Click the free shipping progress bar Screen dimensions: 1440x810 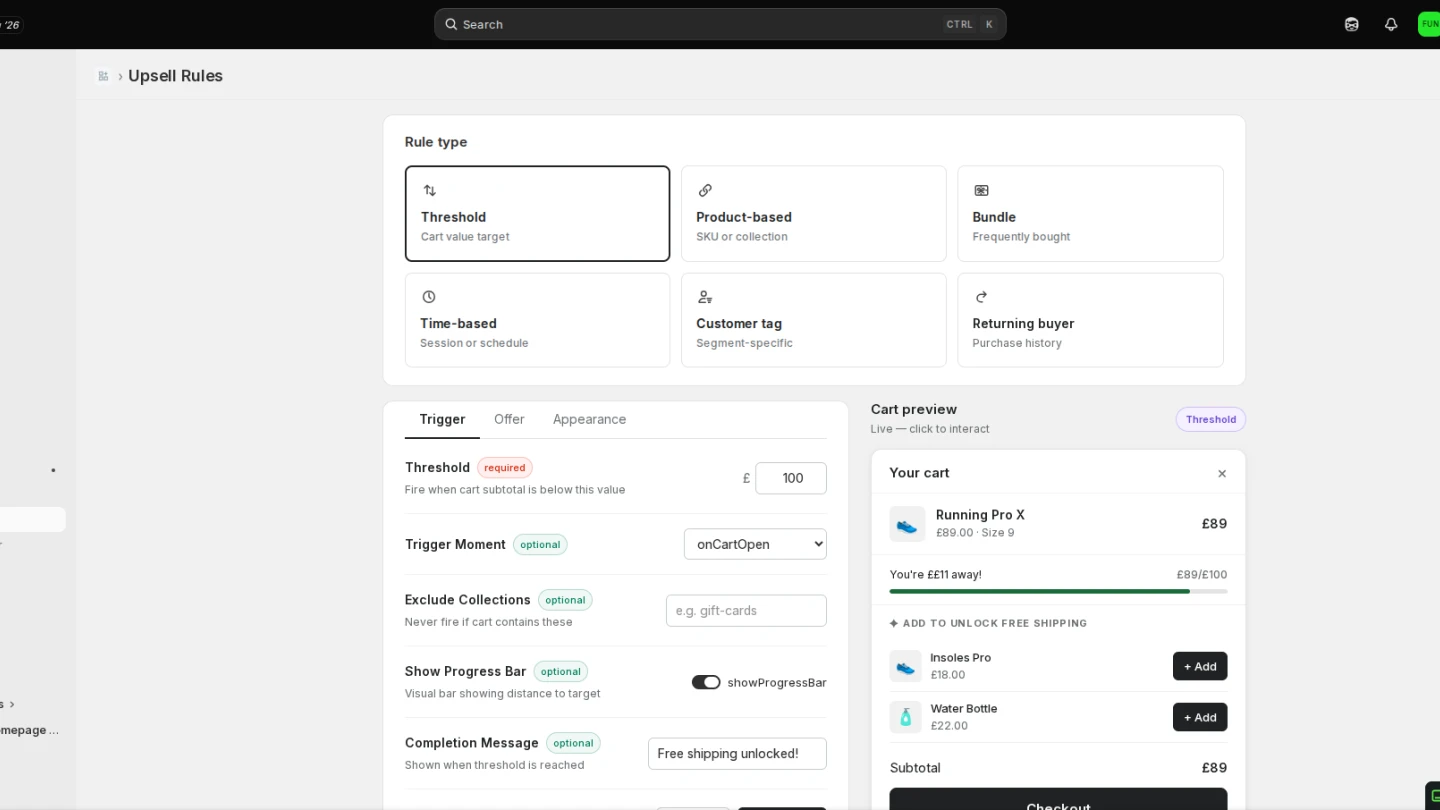[1058, 591]
